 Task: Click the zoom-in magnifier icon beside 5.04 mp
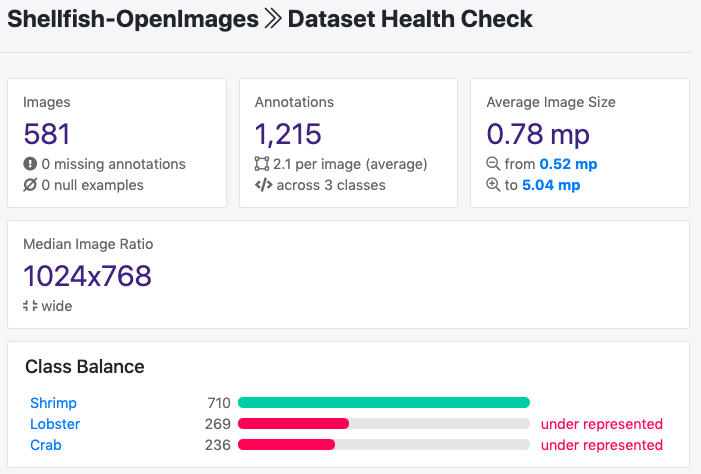(493, 185)
